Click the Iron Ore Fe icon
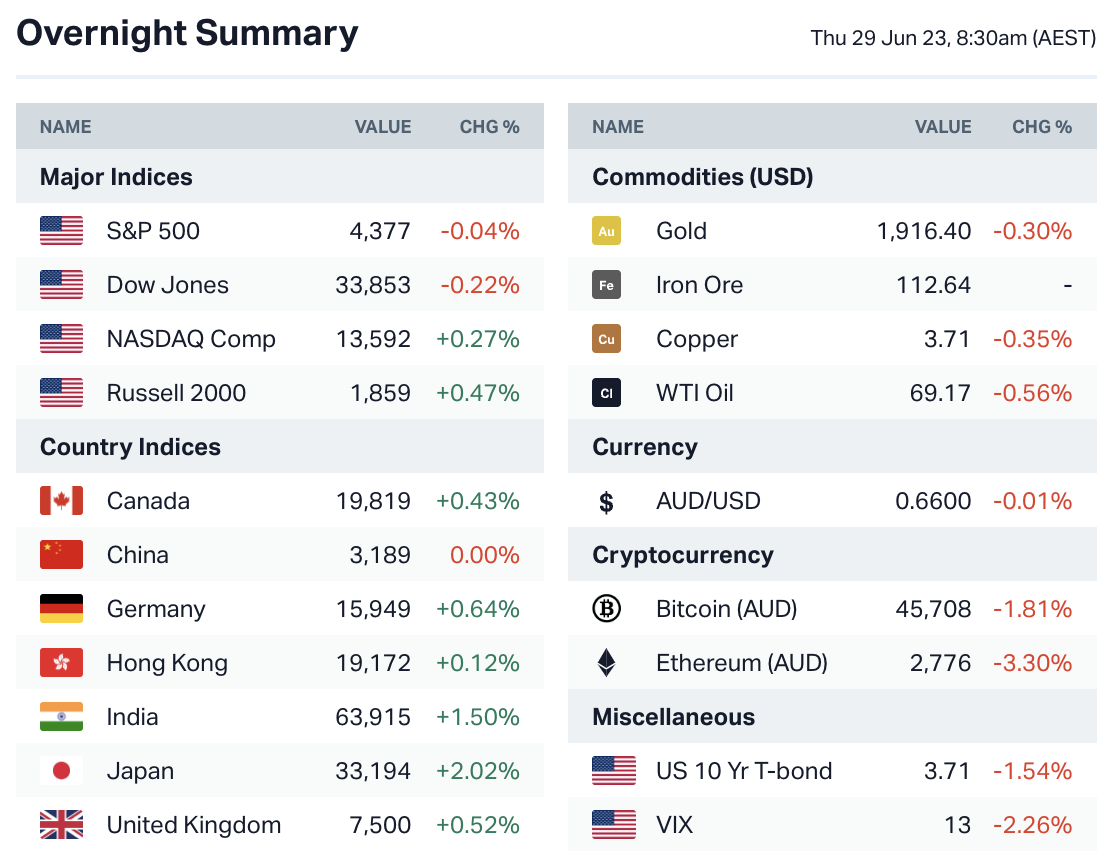This screenshot has width=1108, height=858. tap(606, 285)
